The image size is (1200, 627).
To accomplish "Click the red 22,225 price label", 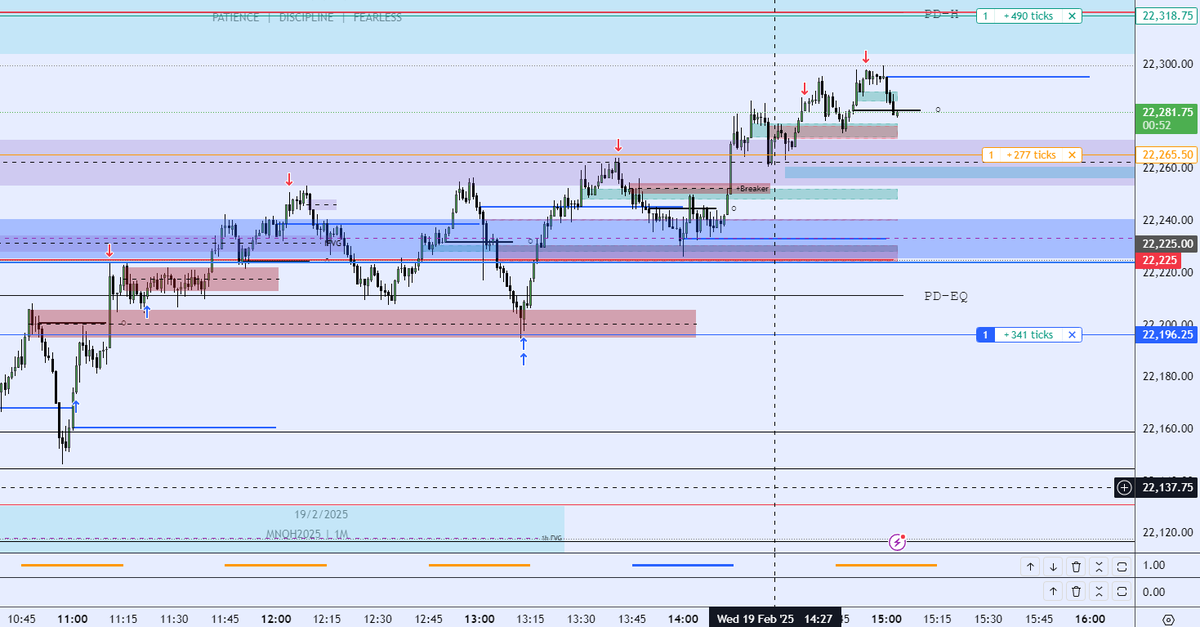I will click(x=1160, y=260).
